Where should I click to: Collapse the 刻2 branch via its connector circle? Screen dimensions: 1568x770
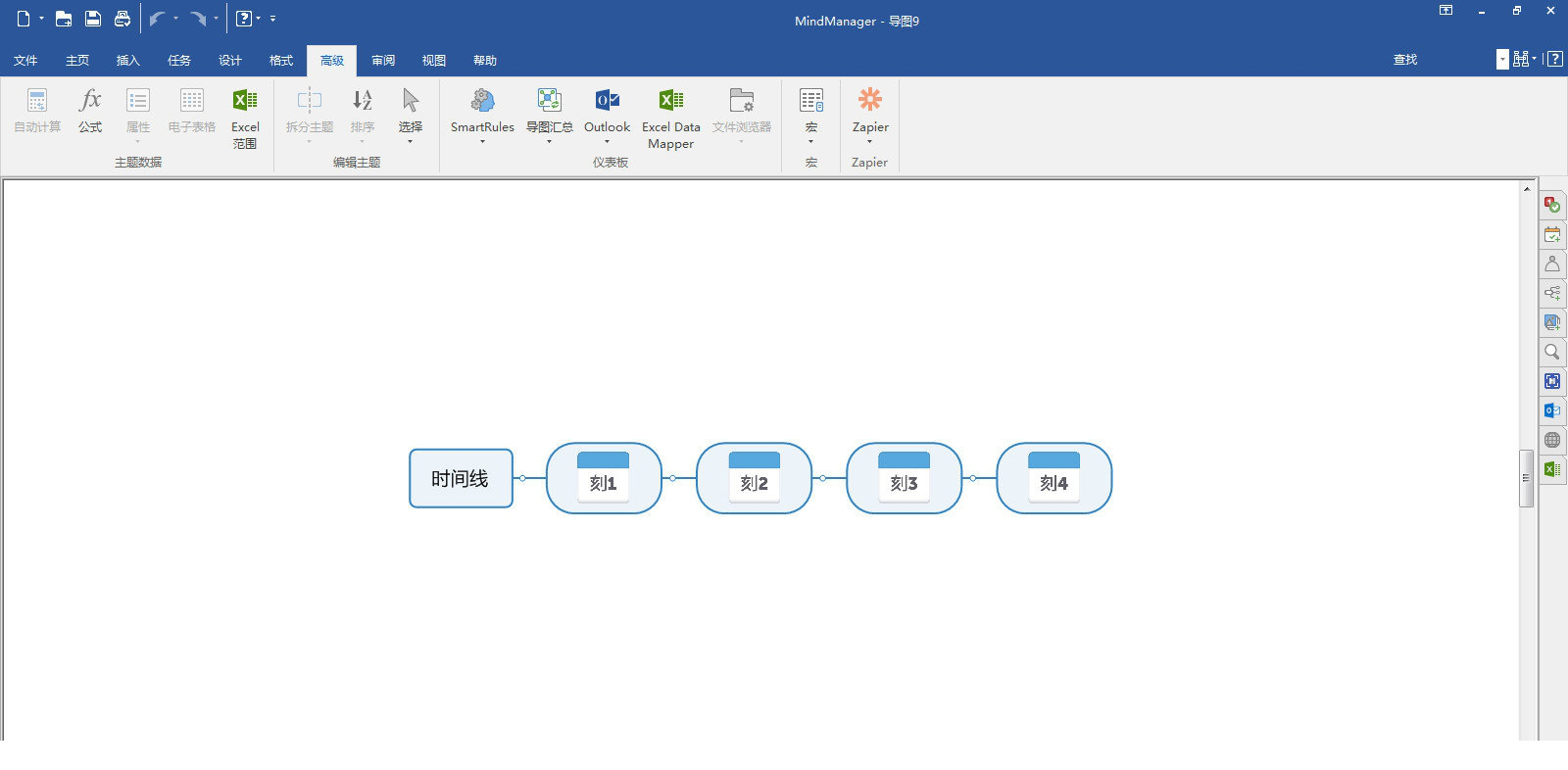(x=822, y=478)
